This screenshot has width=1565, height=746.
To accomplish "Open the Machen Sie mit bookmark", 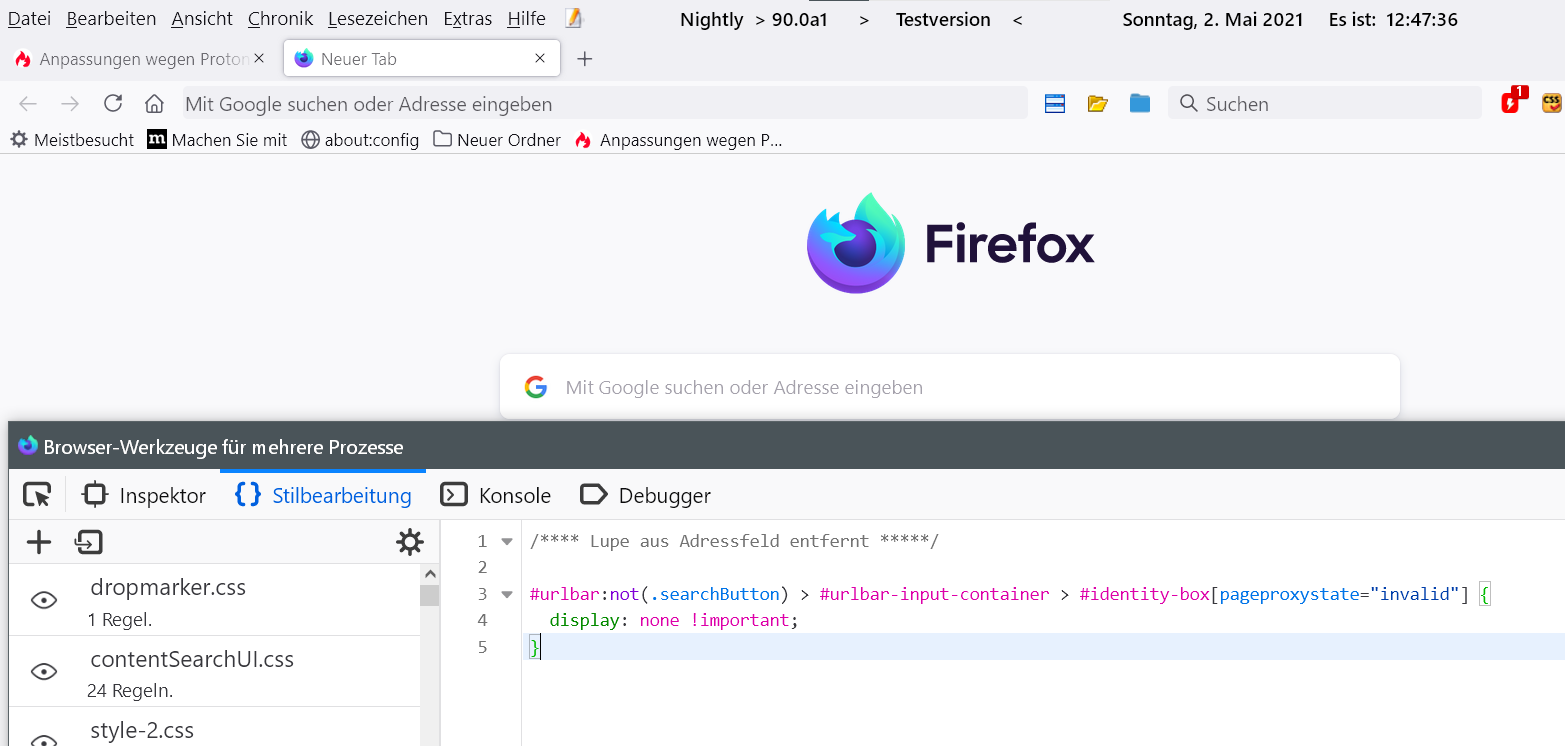I will (x=217, y=140).
